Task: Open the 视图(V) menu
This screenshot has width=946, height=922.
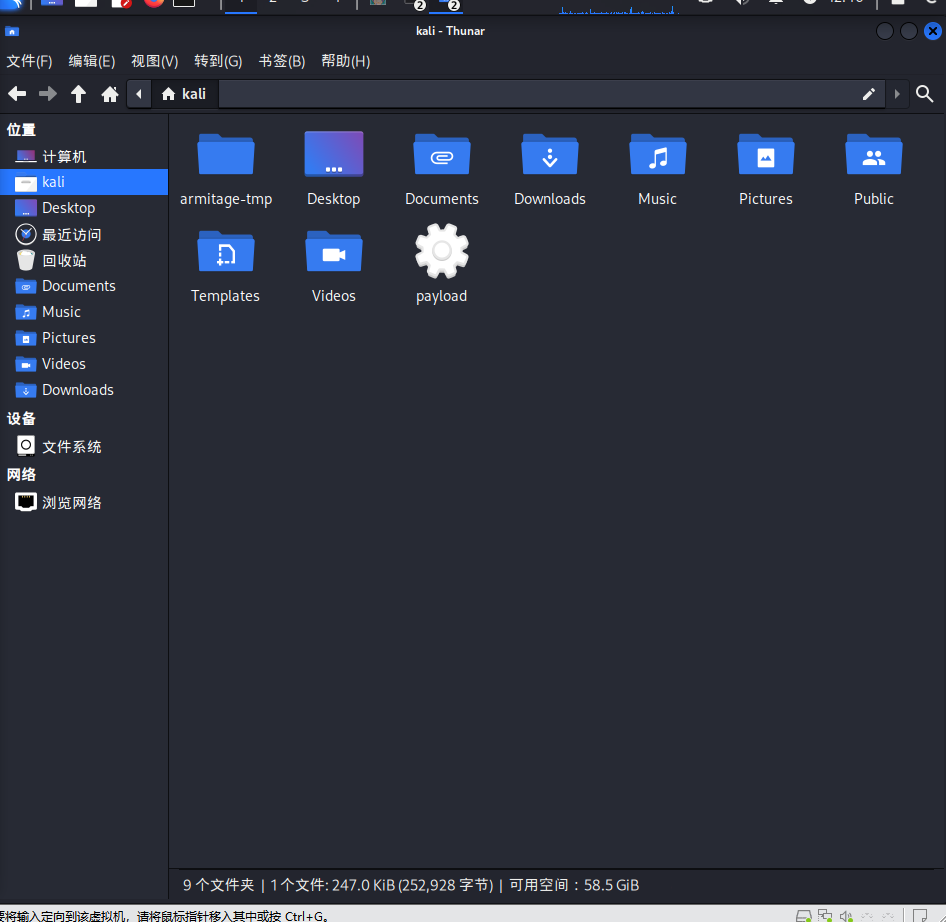Action: click(x=154, y=61)
